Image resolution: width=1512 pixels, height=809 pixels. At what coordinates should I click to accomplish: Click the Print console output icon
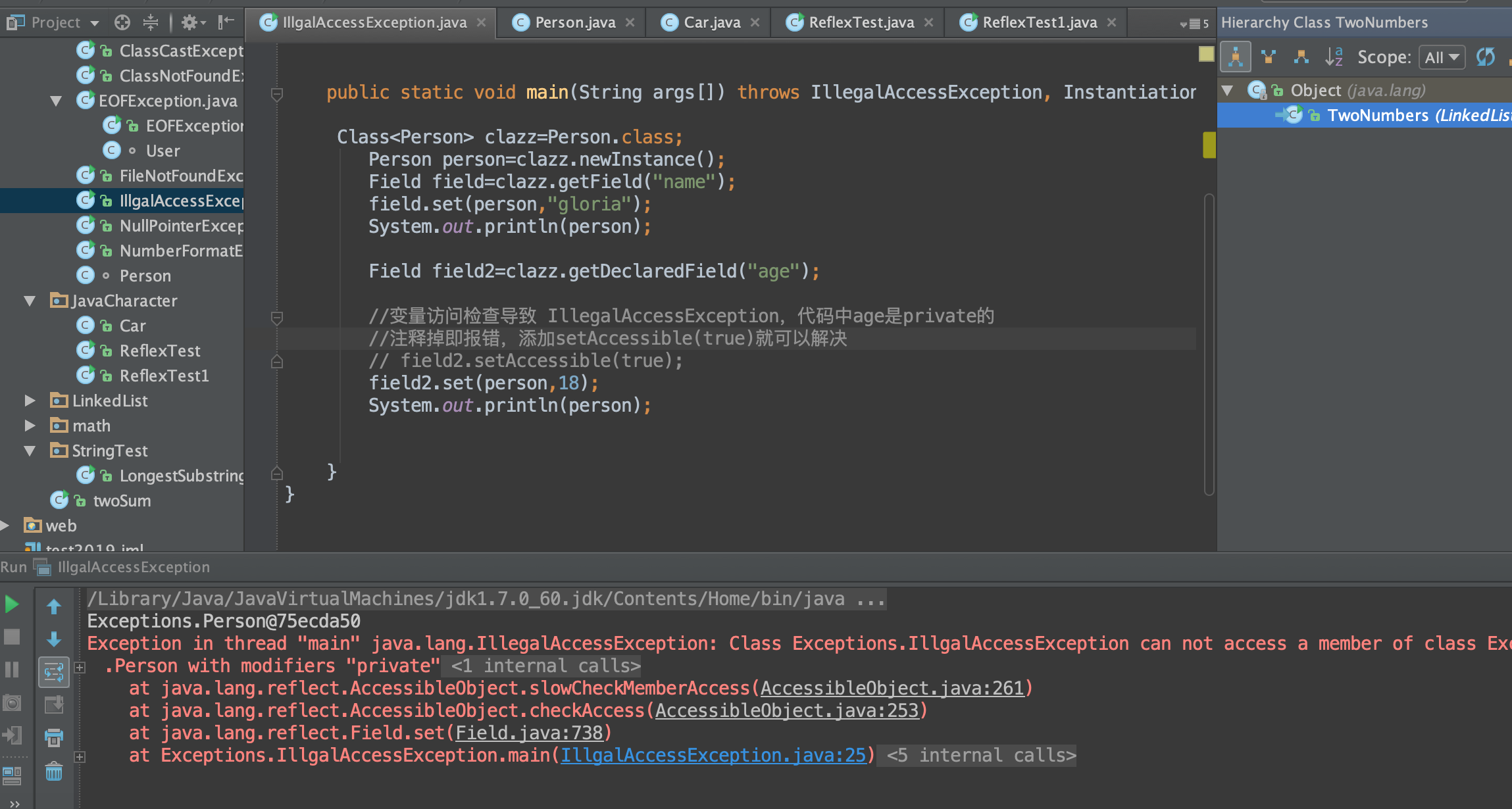[x=54, y=737]
